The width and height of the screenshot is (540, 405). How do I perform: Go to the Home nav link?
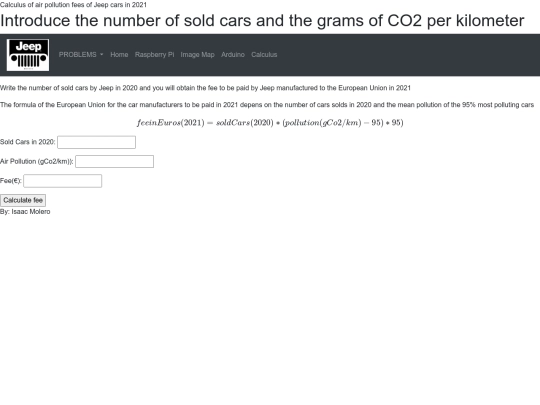click(119, 55)
